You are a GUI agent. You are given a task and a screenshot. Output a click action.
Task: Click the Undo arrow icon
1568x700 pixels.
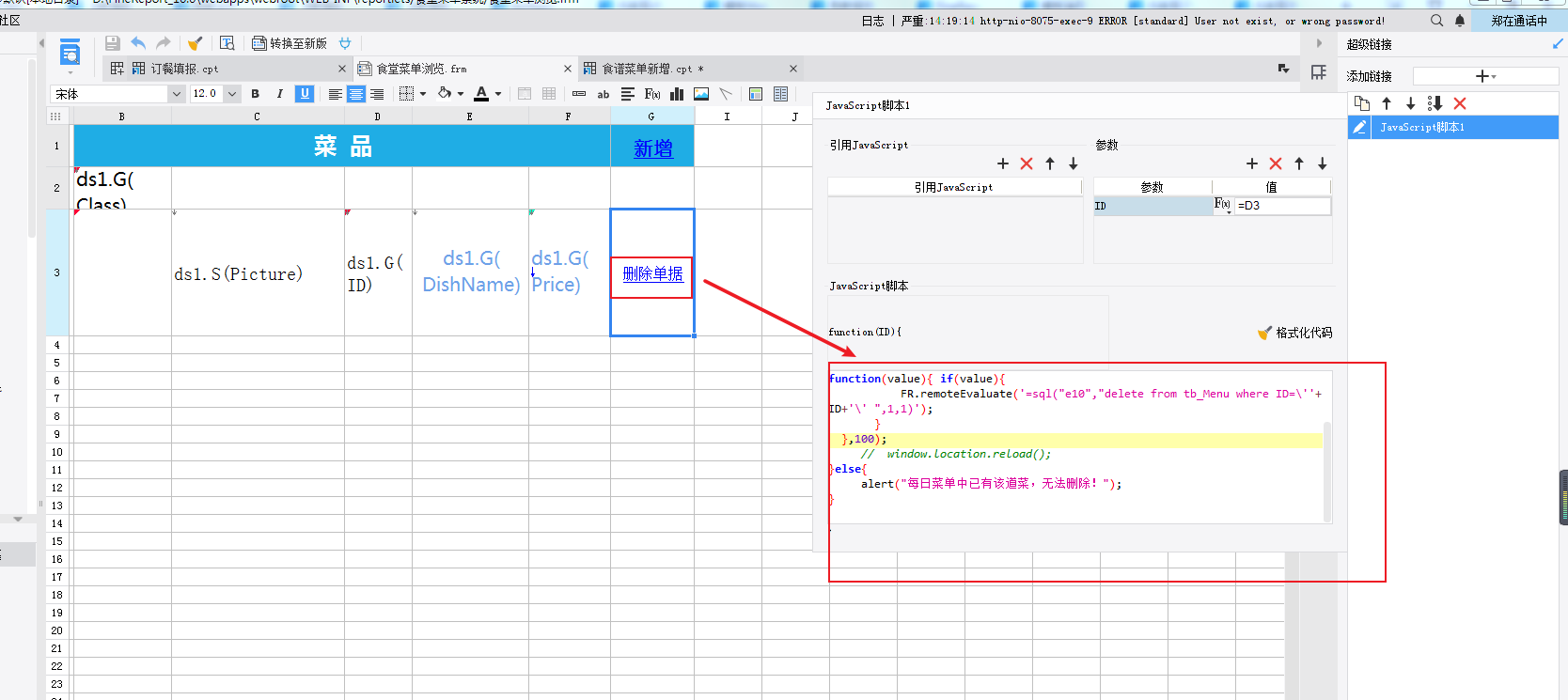(138, 43)
